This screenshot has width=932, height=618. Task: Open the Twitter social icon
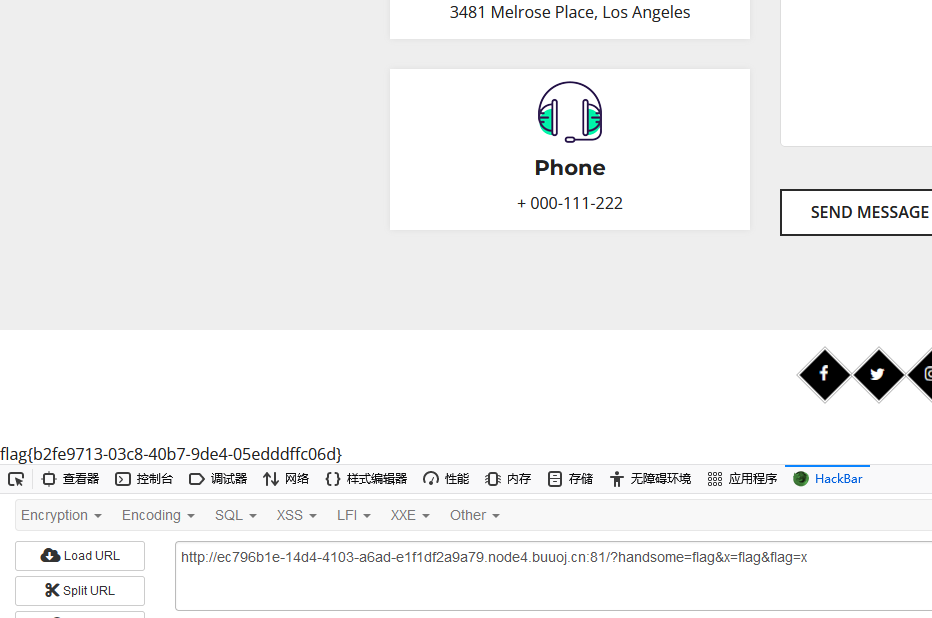click(x=877, y=374)
